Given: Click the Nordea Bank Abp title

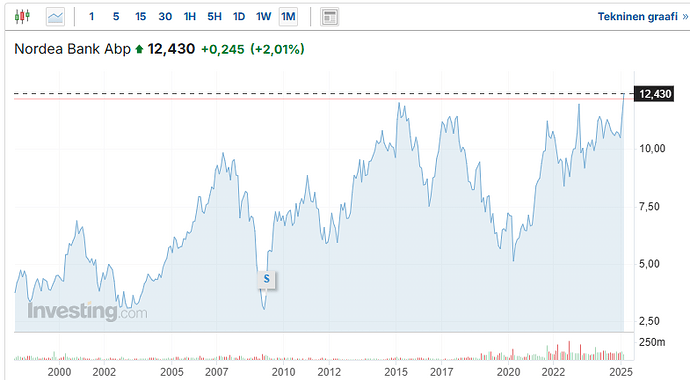Looking at the screenshot, I should (73, 49).
